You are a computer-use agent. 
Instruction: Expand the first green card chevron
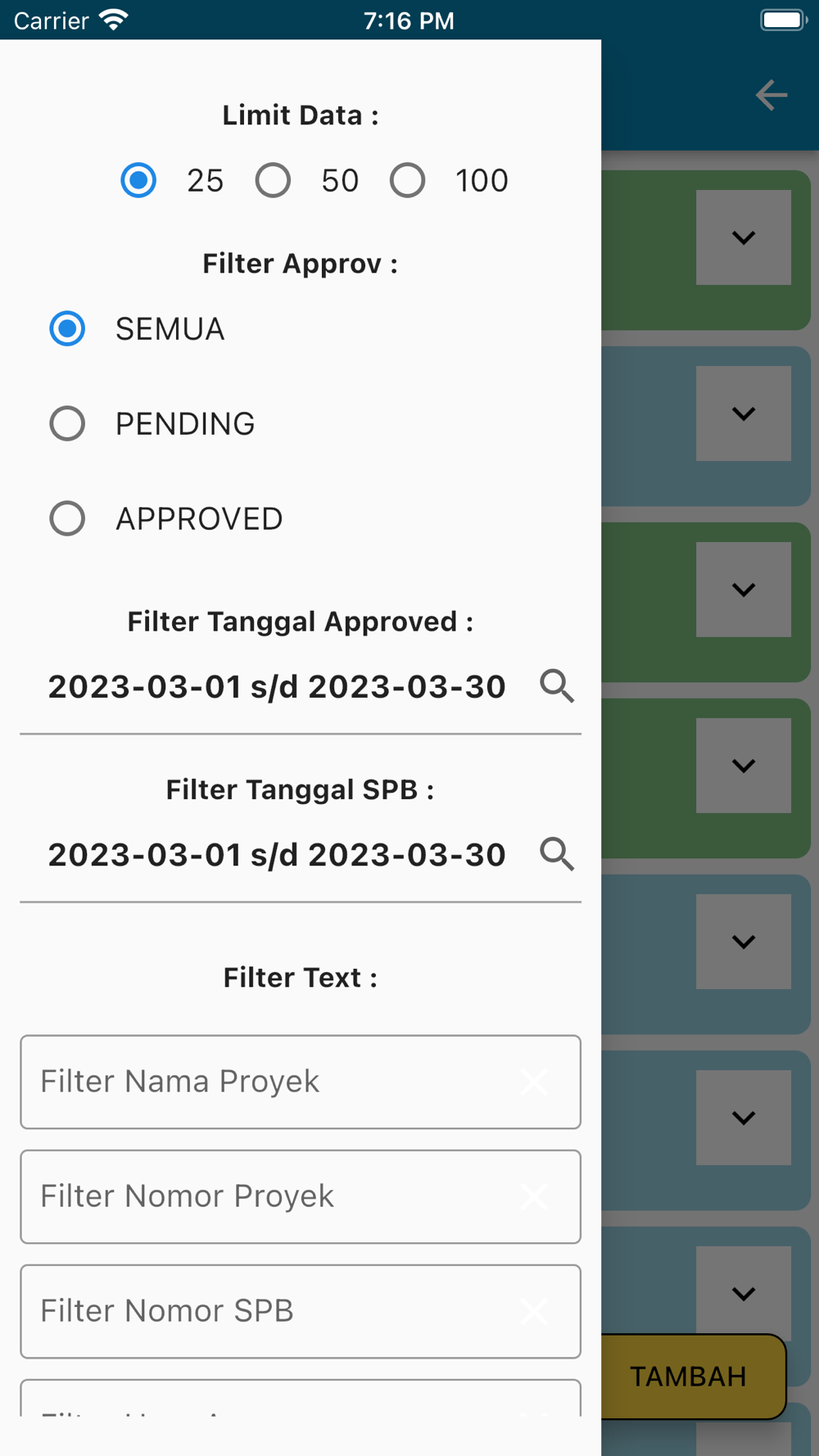744,237
